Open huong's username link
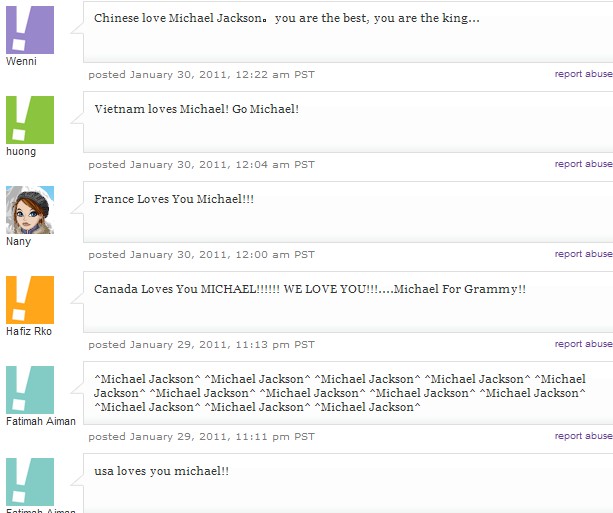The width and height of the screenshot is (613, 513). click(x=21, y=152)
